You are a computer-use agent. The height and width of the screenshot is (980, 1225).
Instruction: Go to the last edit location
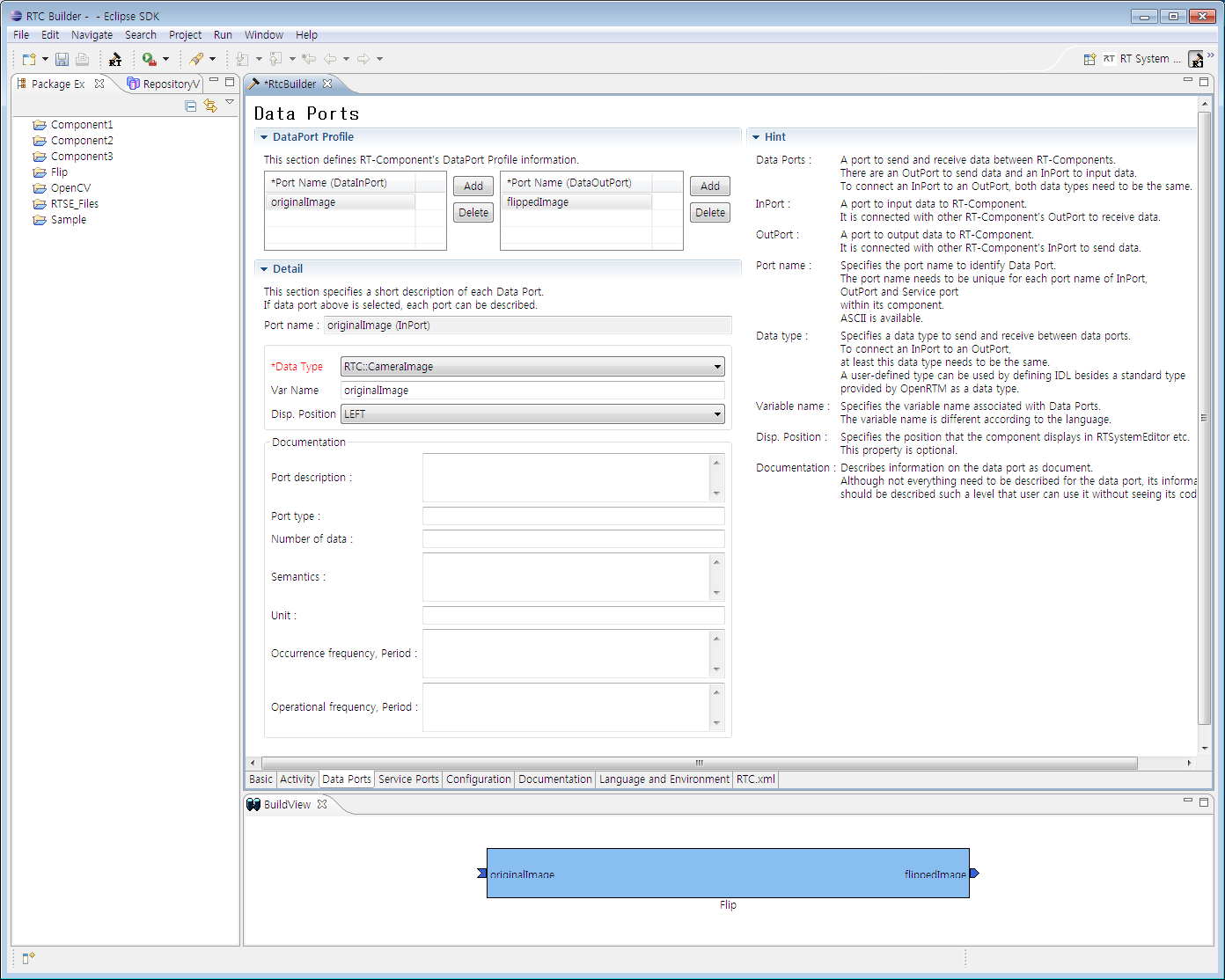coord(309,59)
